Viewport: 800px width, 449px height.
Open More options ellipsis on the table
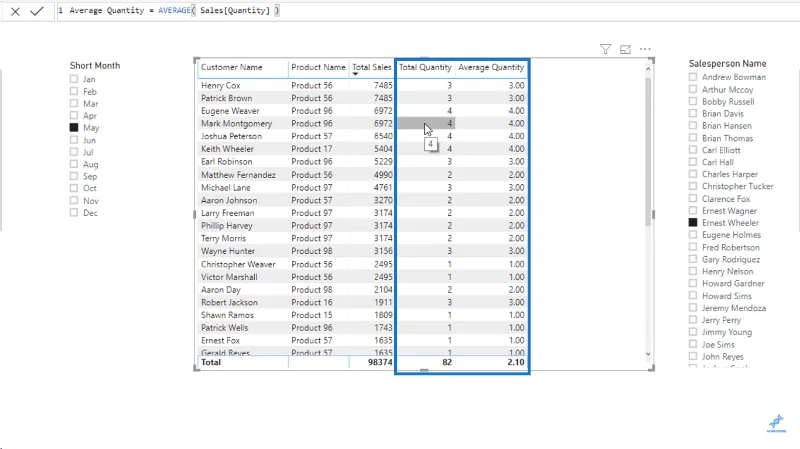pos(645,49)
